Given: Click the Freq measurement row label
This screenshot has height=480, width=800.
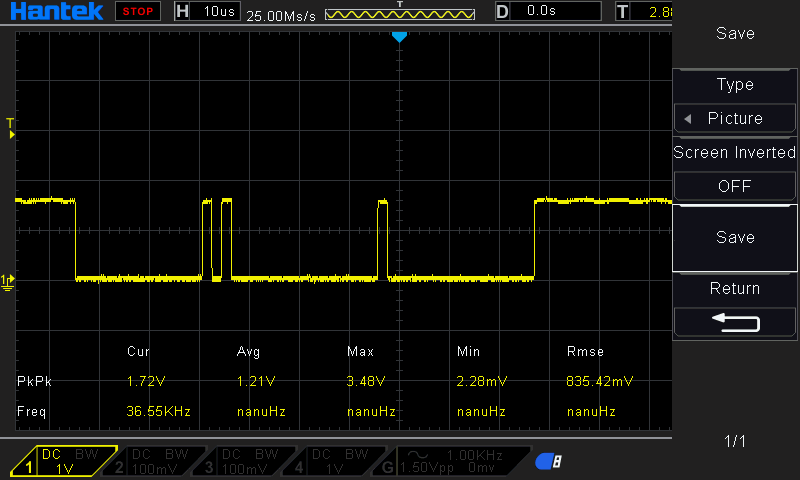Looking at the screenshot, I should click(x=32, y=412).
